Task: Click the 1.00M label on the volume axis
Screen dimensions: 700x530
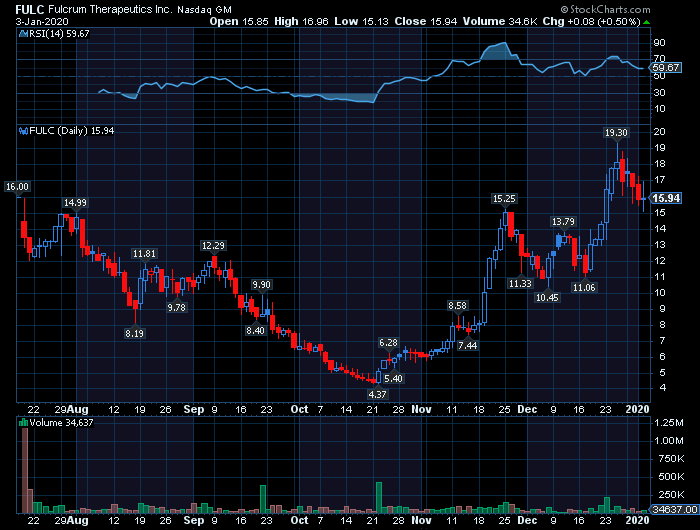Action: pyautogui.click(x=668, y=441)
